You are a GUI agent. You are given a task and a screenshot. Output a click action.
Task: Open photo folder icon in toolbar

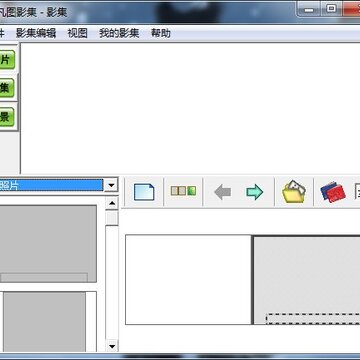[294, 192]
